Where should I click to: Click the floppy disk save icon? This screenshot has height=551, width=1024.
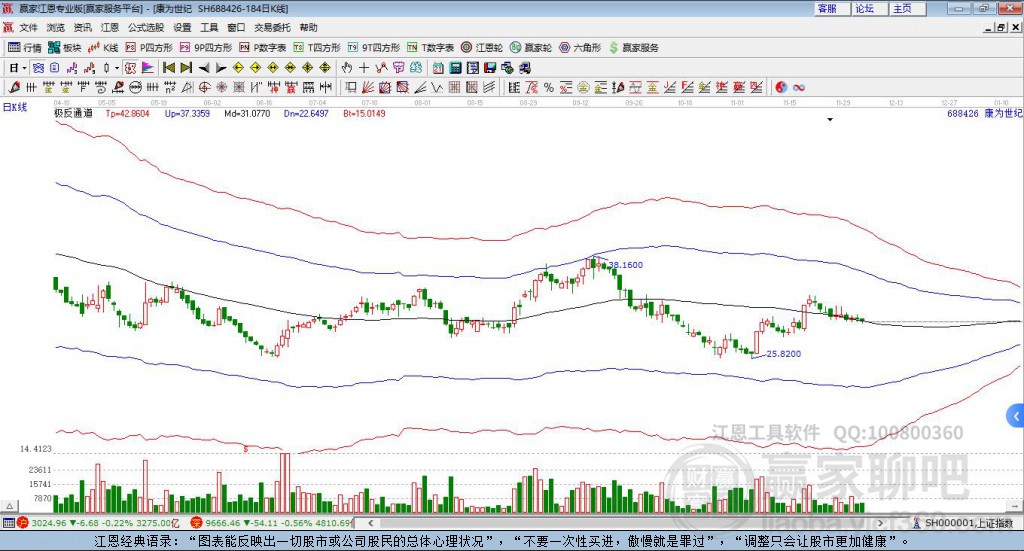[x=490, y=68]
